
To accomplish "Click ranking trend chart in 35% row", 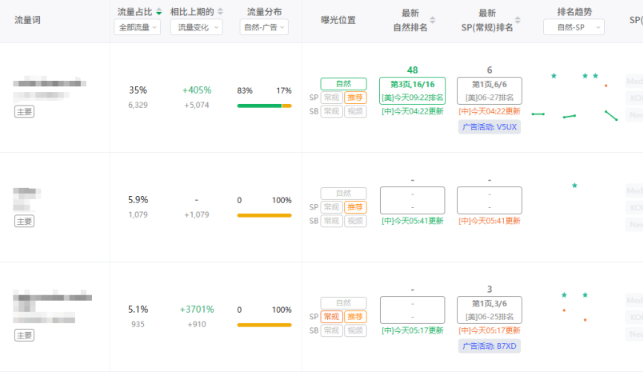I will point(575,97).
